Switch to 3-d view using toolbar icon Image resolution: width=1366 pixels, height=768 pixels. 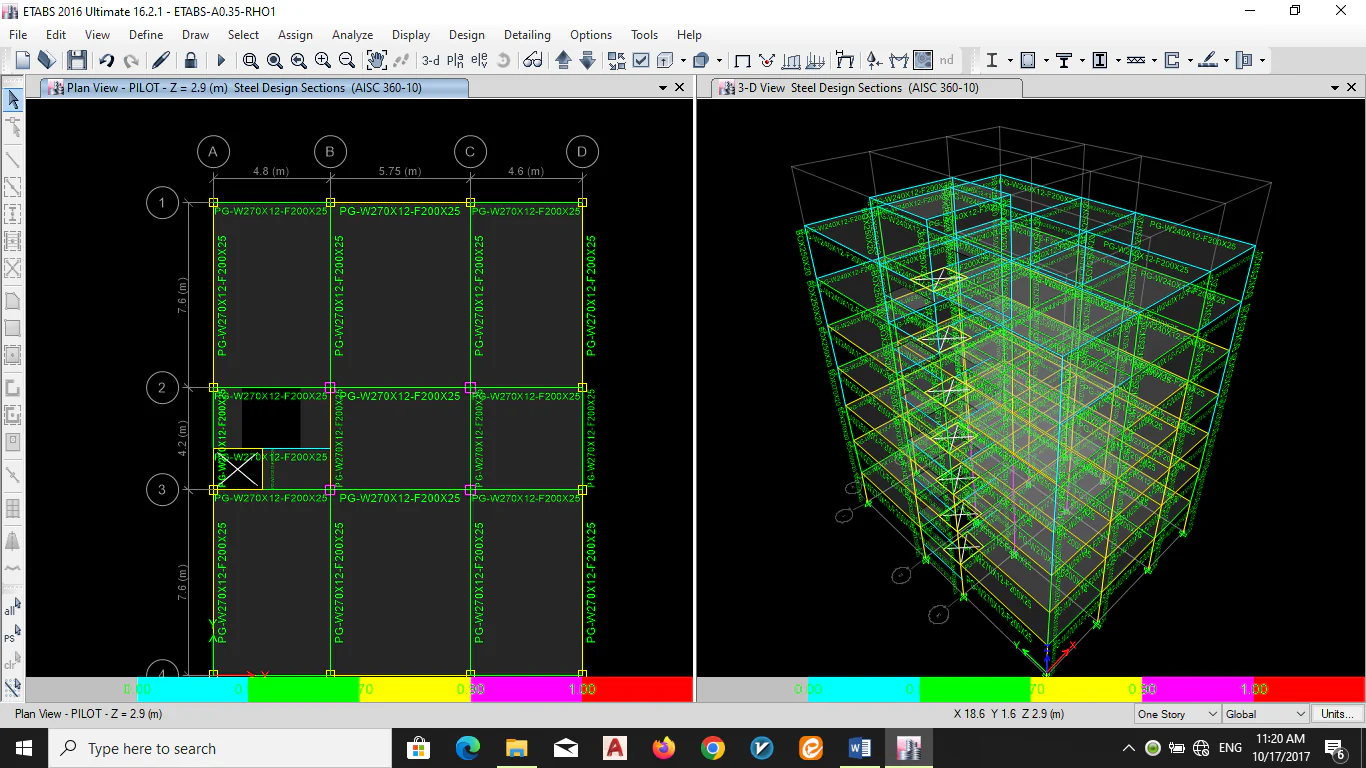pos(430,60)
